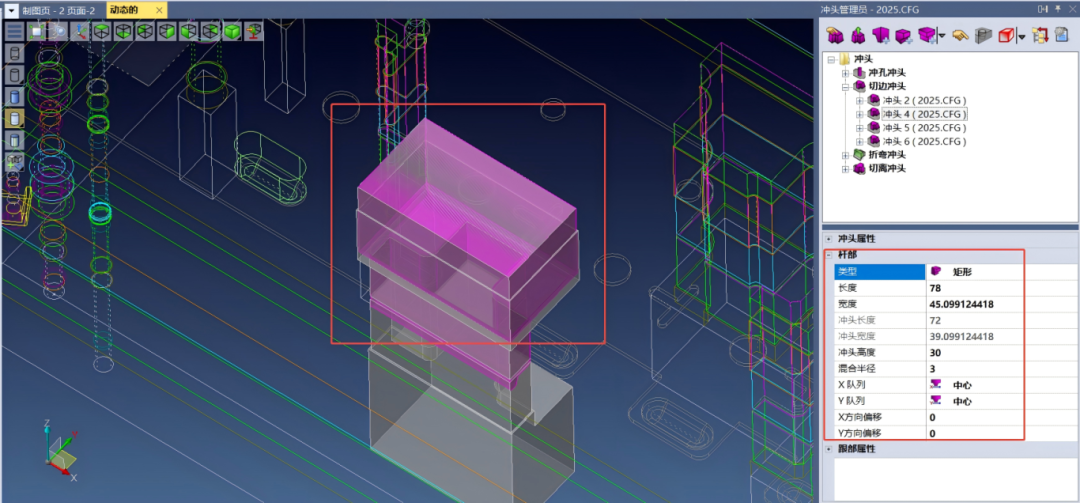Select the bottom-face view cube icon
The width and height of the screenshot is (1080, 503).
[123, 31]
